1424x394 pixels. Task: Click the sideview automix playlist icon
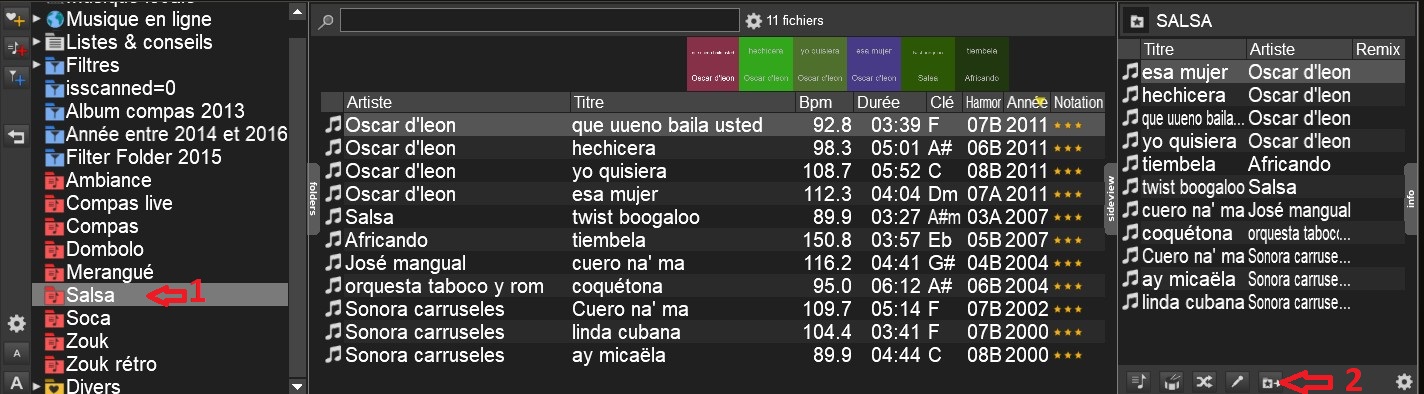(x=1138, y=381)
